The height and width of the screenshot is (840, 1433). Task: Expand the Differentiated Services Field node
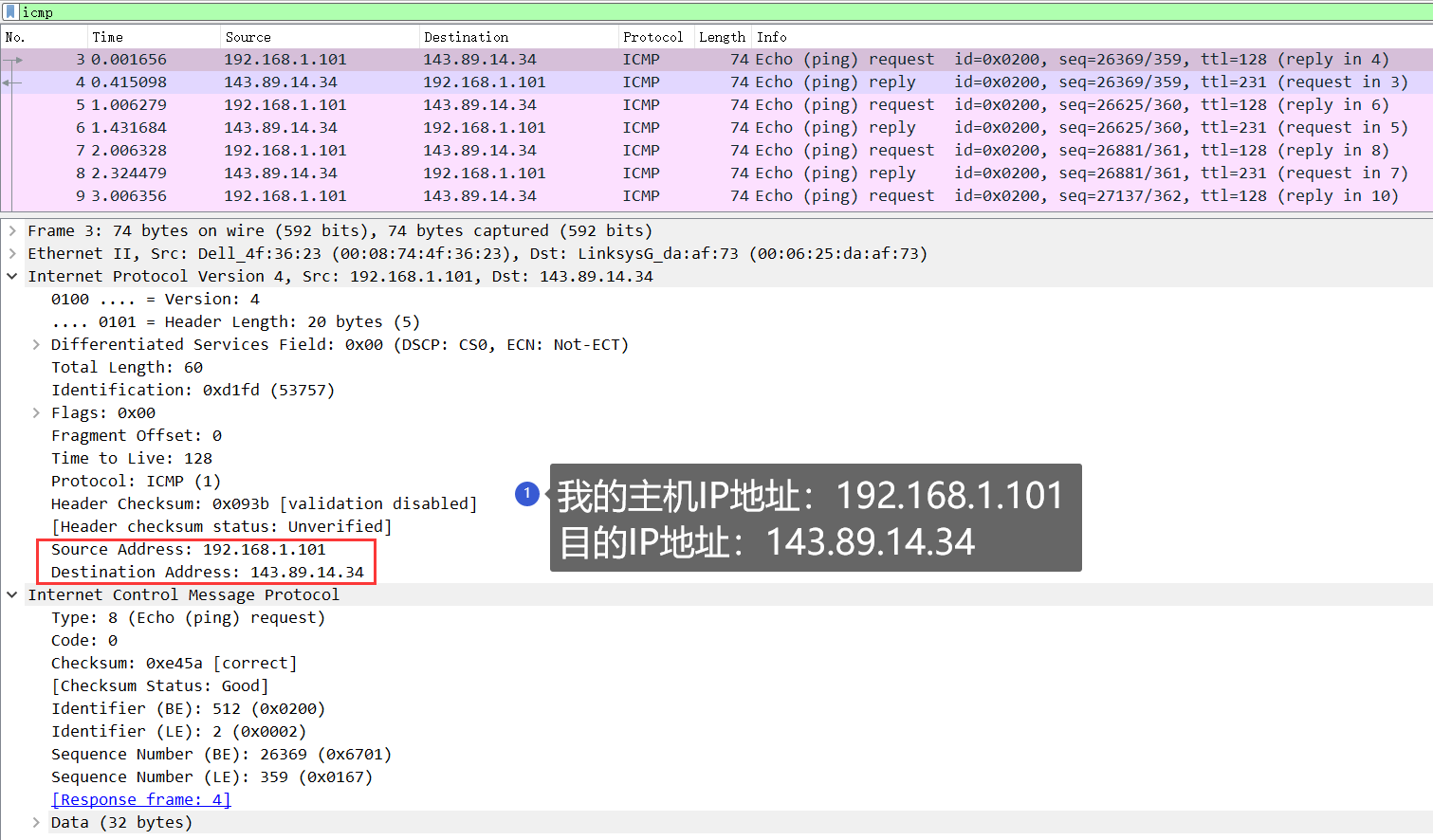(36, 344)
